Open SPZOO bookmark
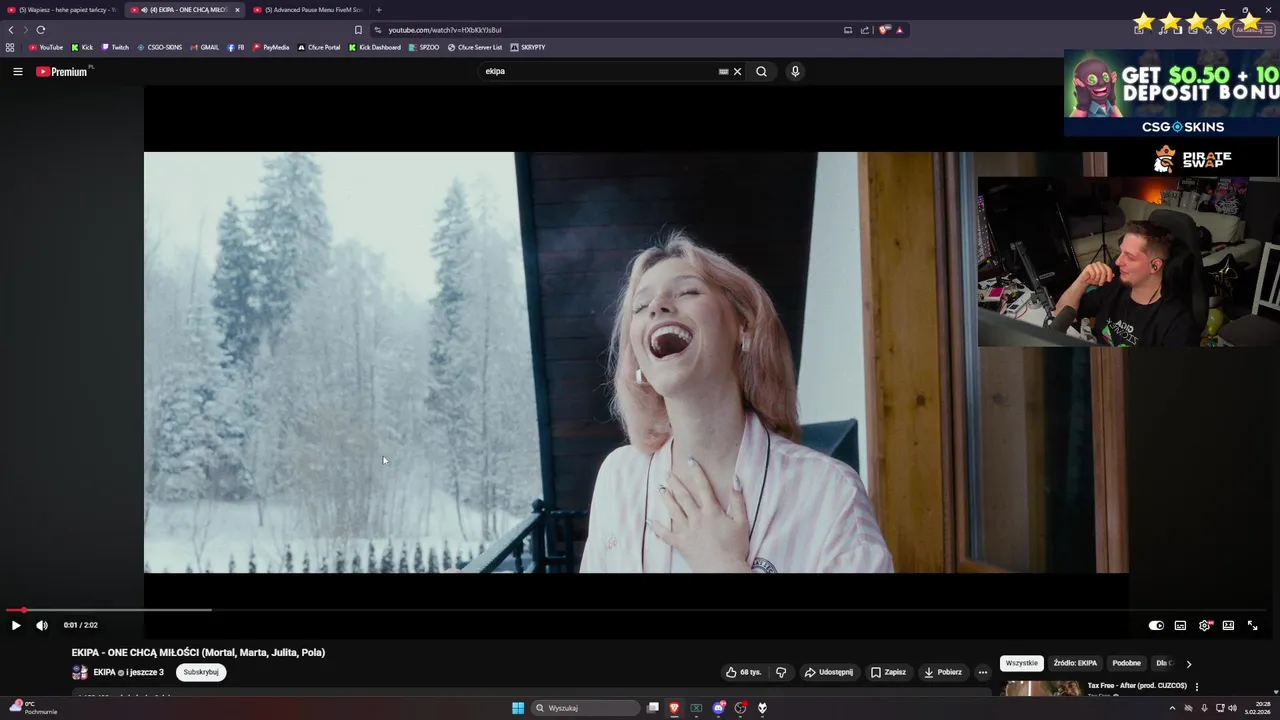 pyautogui.click(x=424, y=47)
